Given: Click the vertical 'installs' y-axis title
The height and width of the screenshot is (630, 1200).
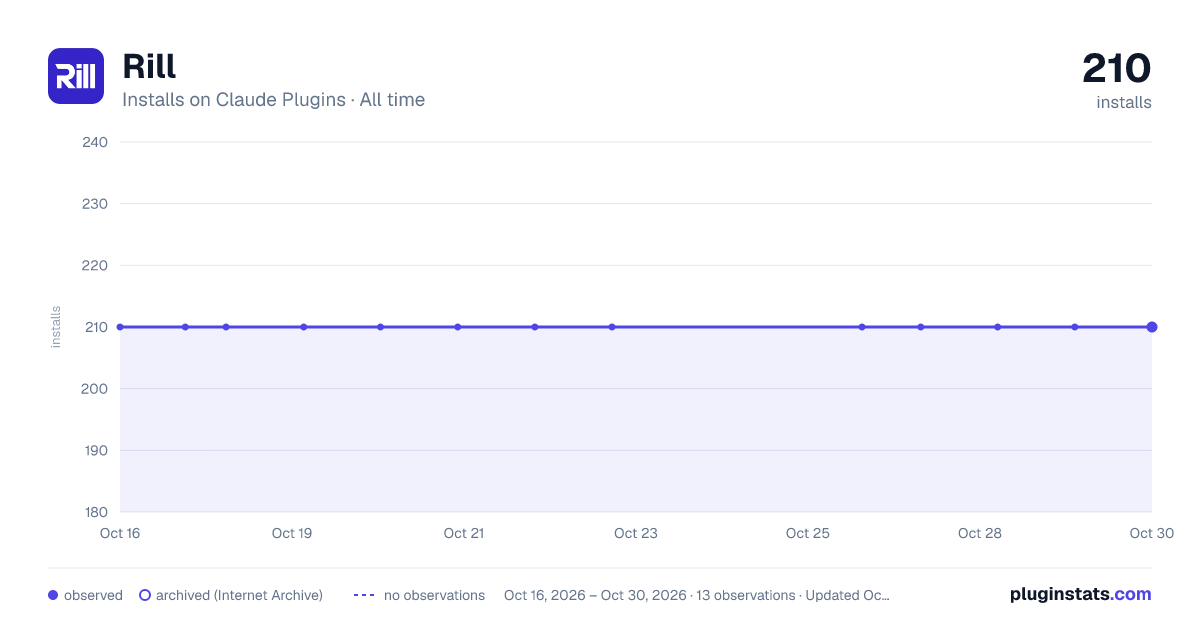Looking at the screenshot, I should tap(56, 327).
